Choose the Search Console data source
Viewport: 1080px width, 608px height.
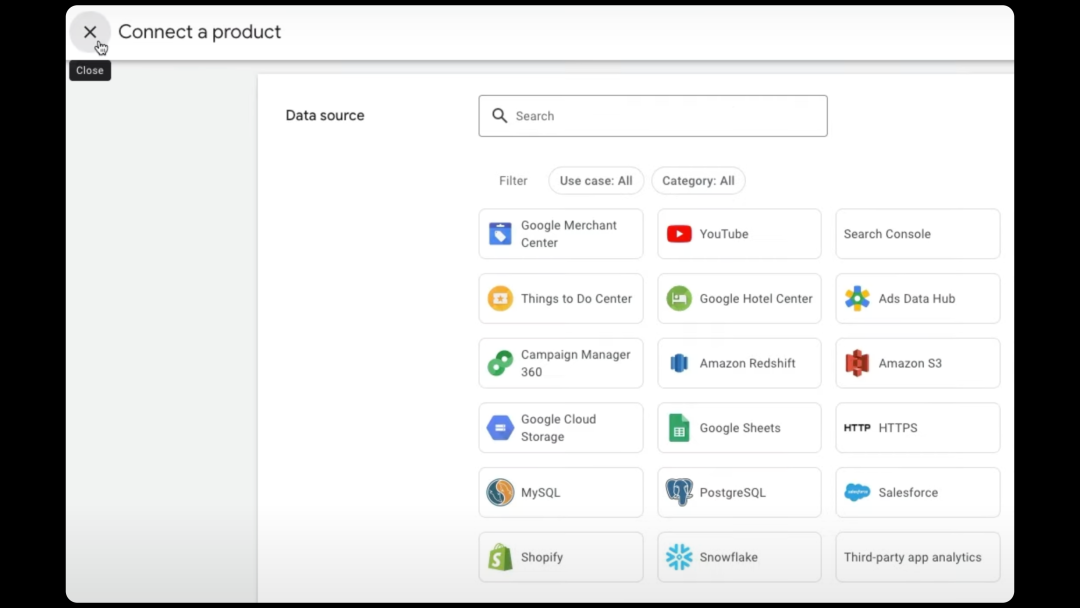coord(917,234)
